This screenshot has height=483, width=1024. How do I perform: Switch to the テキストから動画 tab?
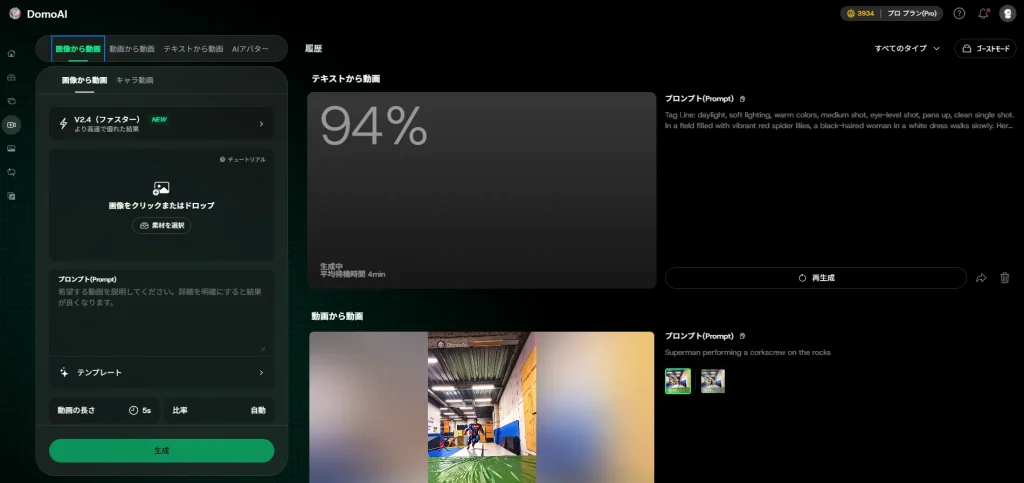tap(193, 48)
